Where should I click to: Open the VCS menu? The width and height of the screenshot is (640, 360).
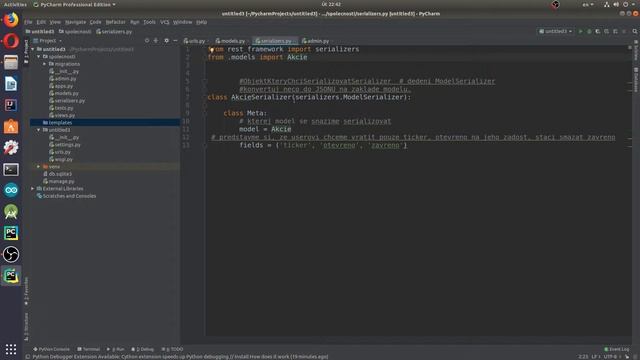tap(164, 22)
